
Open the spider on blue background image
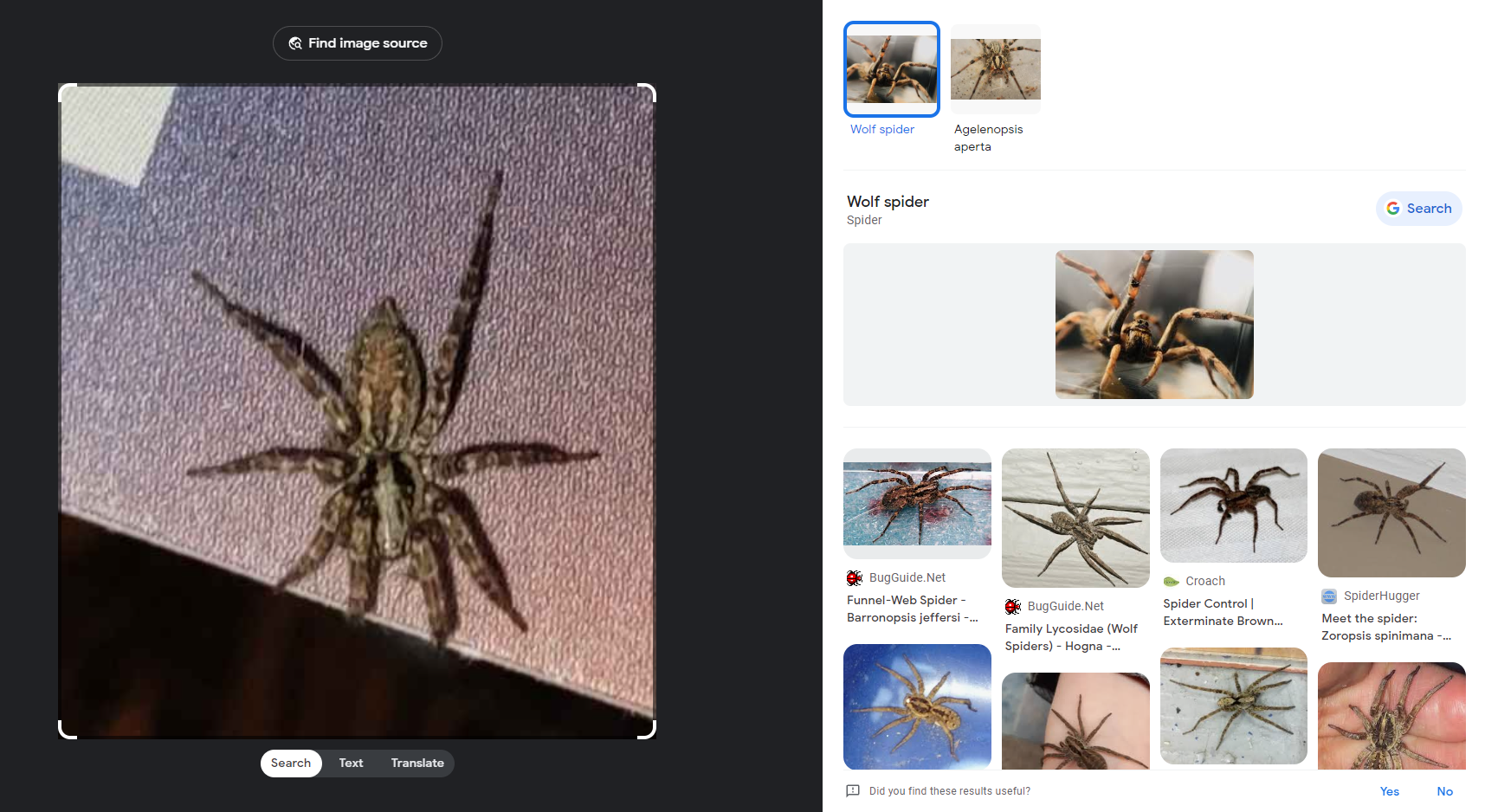[917, 706]
